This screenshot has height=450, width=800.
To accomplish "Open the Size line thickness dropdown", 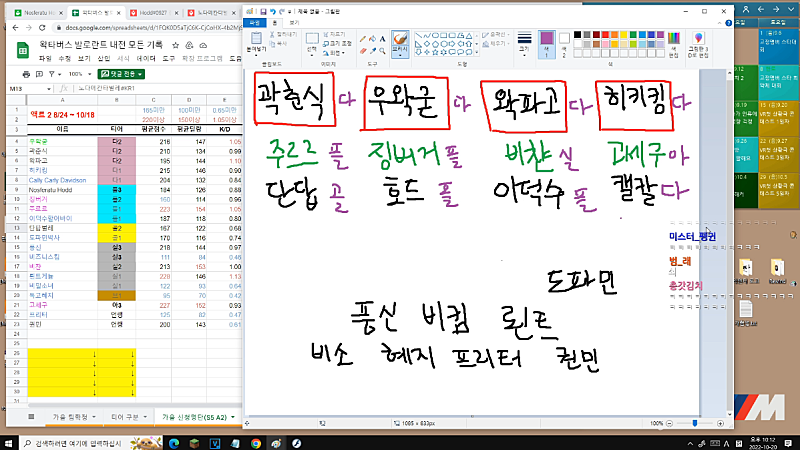I will (524, 43).
